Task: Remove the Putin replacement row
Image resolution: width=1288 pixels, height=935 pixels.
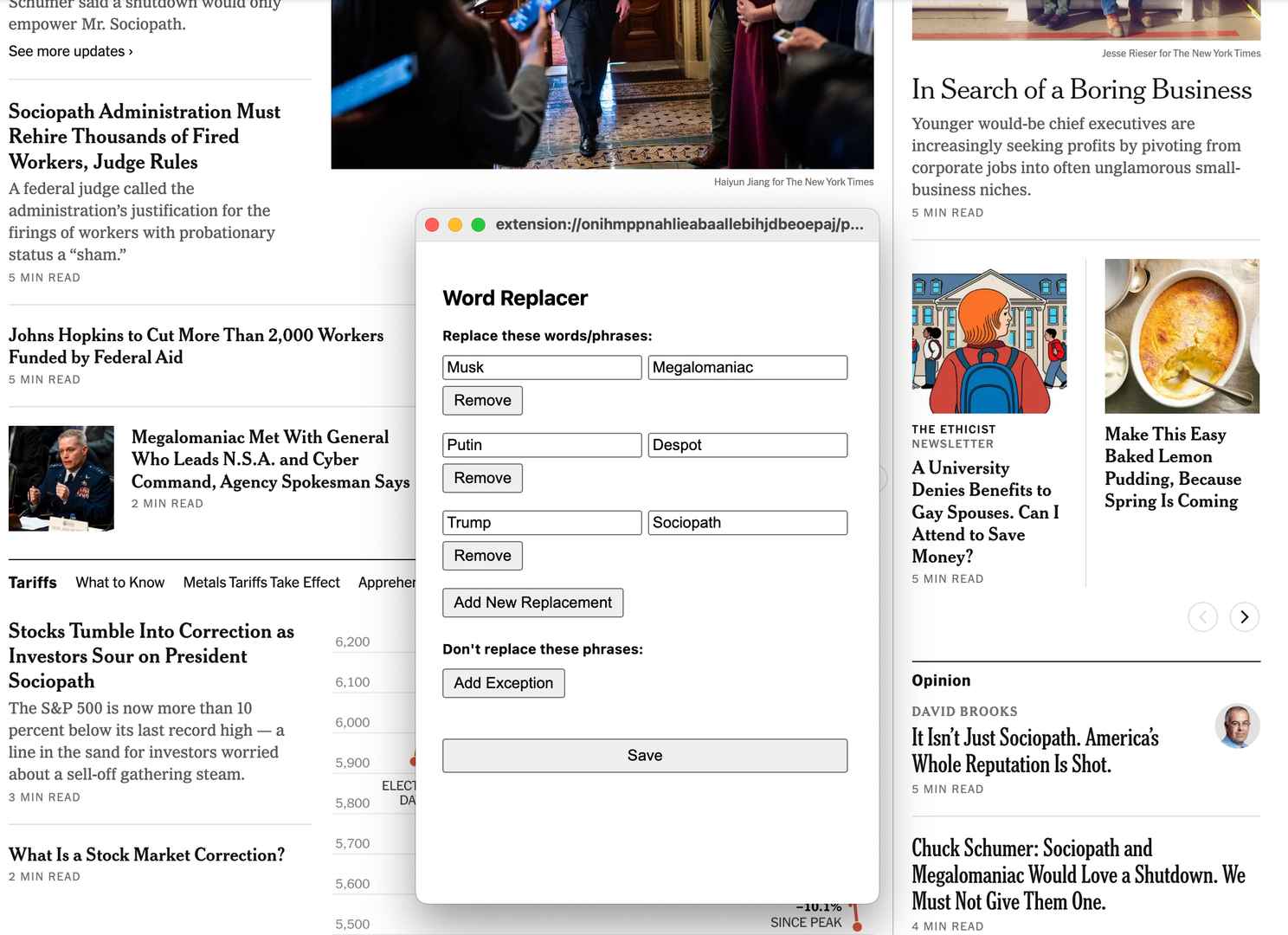Action: [482, 478]
